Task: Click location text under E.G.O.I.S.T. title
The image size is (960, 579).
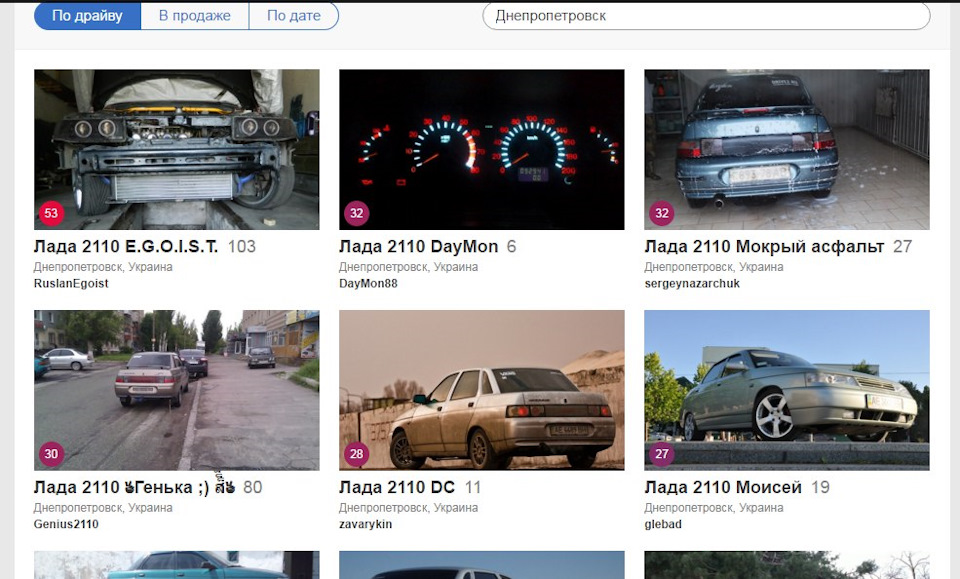Action: click(103, 267)
